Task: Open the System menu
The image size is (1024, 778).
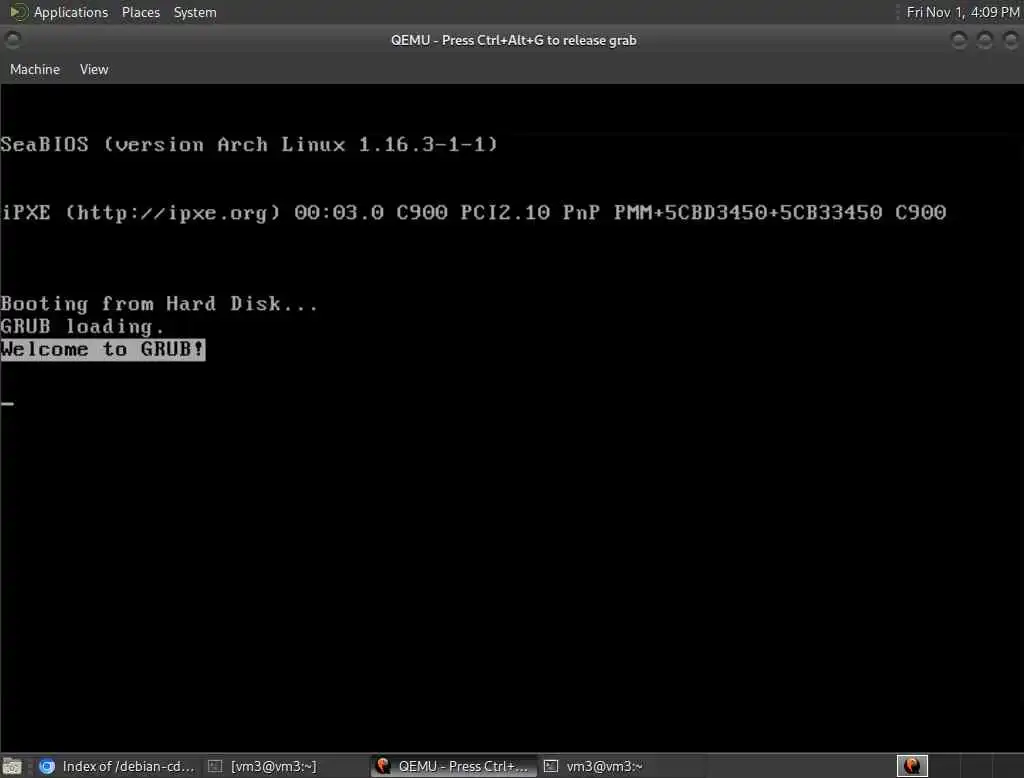Action: 195,12
